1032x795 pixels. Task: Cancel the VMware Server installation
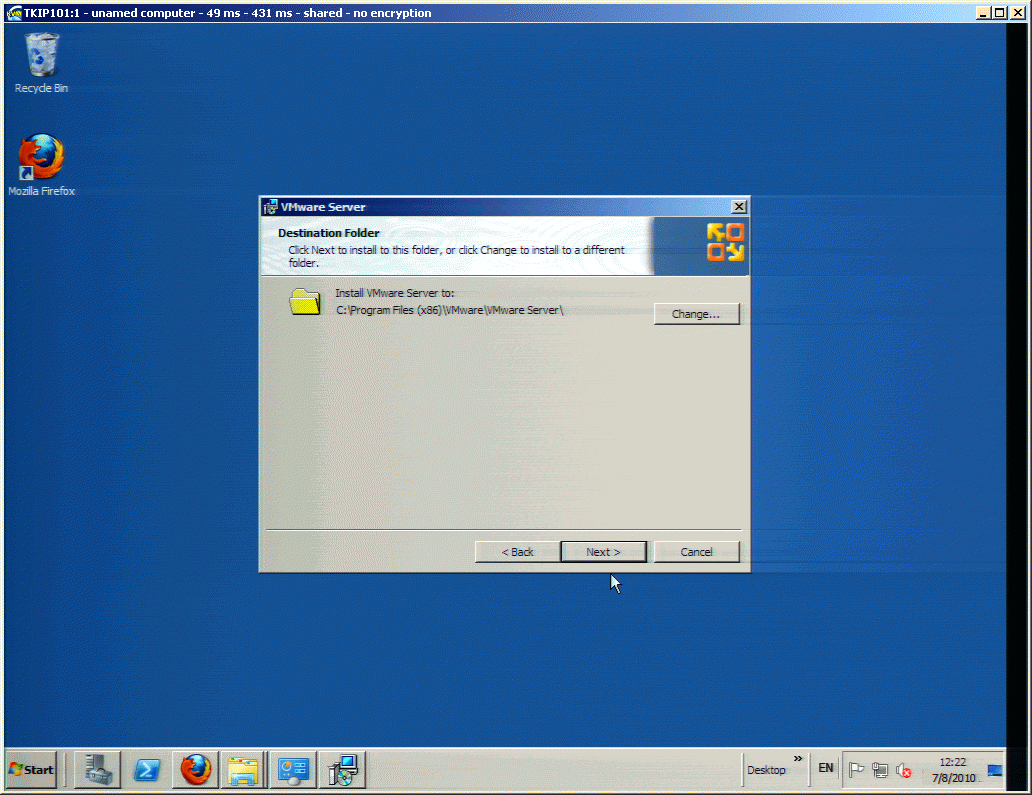(696, 551)
